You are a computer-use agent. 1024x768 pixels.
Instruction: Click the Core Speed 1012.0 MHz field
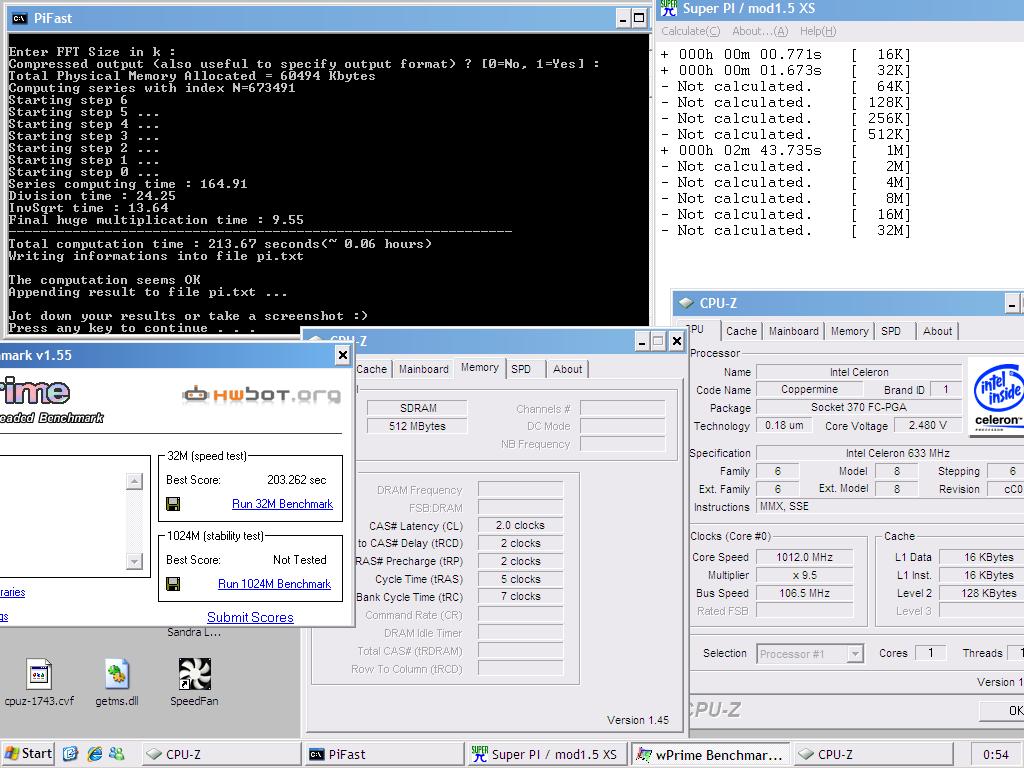(x=804, y=557)
